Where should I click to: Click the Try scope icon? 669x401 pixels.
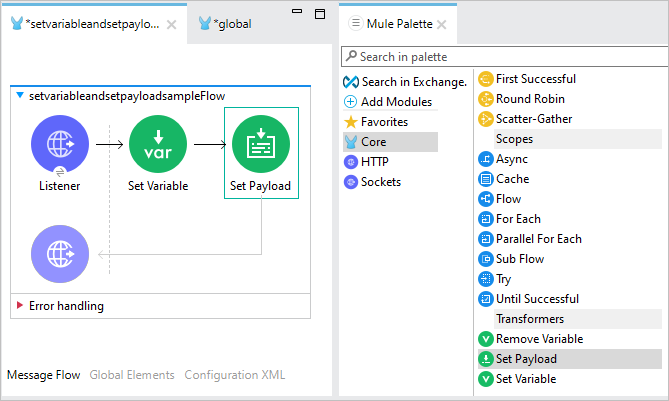(x=486, y=279)
